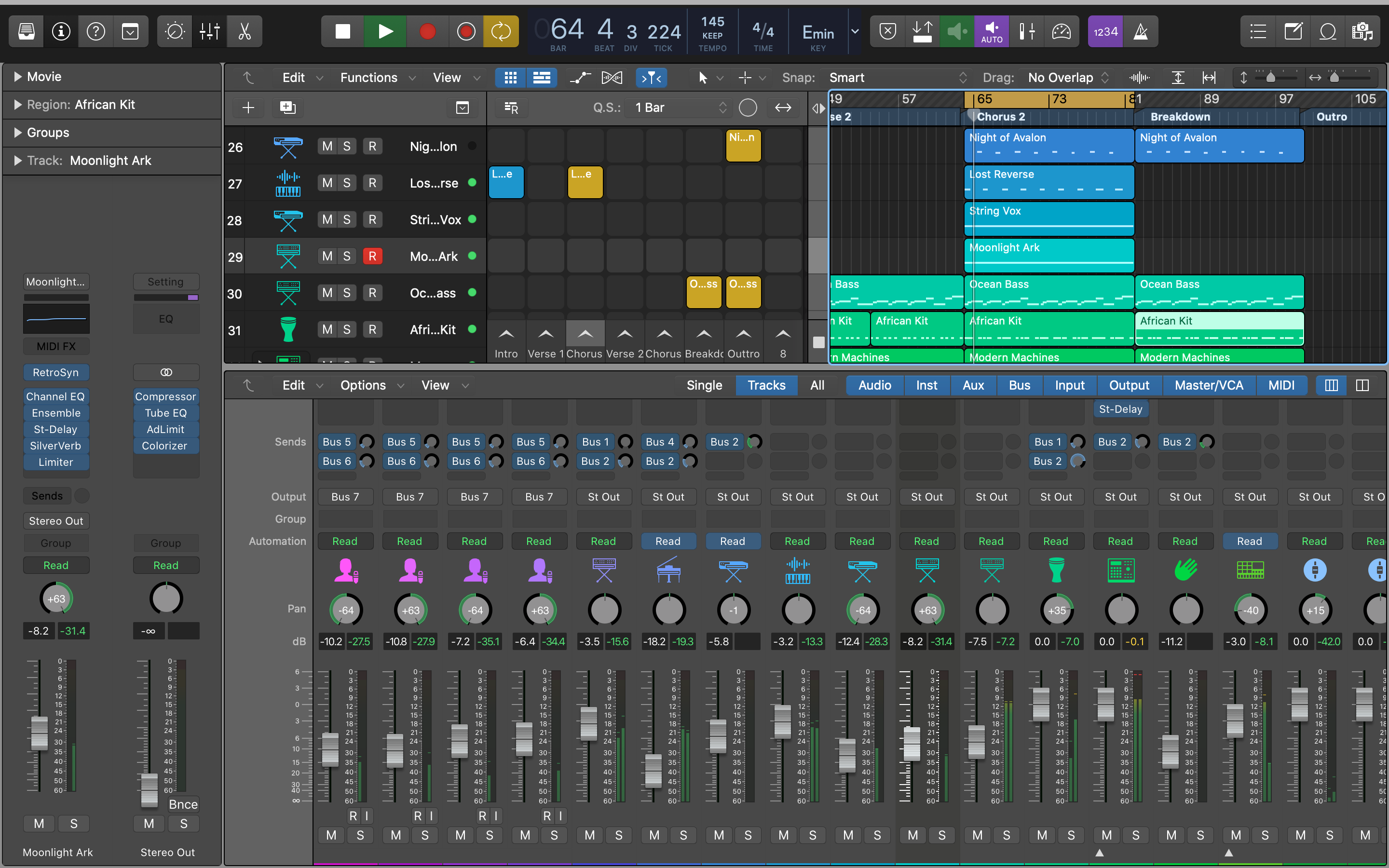Screen dimensions: 1389x868
Task: Toggle the metronome click icon
Action: coord(1140,31)
